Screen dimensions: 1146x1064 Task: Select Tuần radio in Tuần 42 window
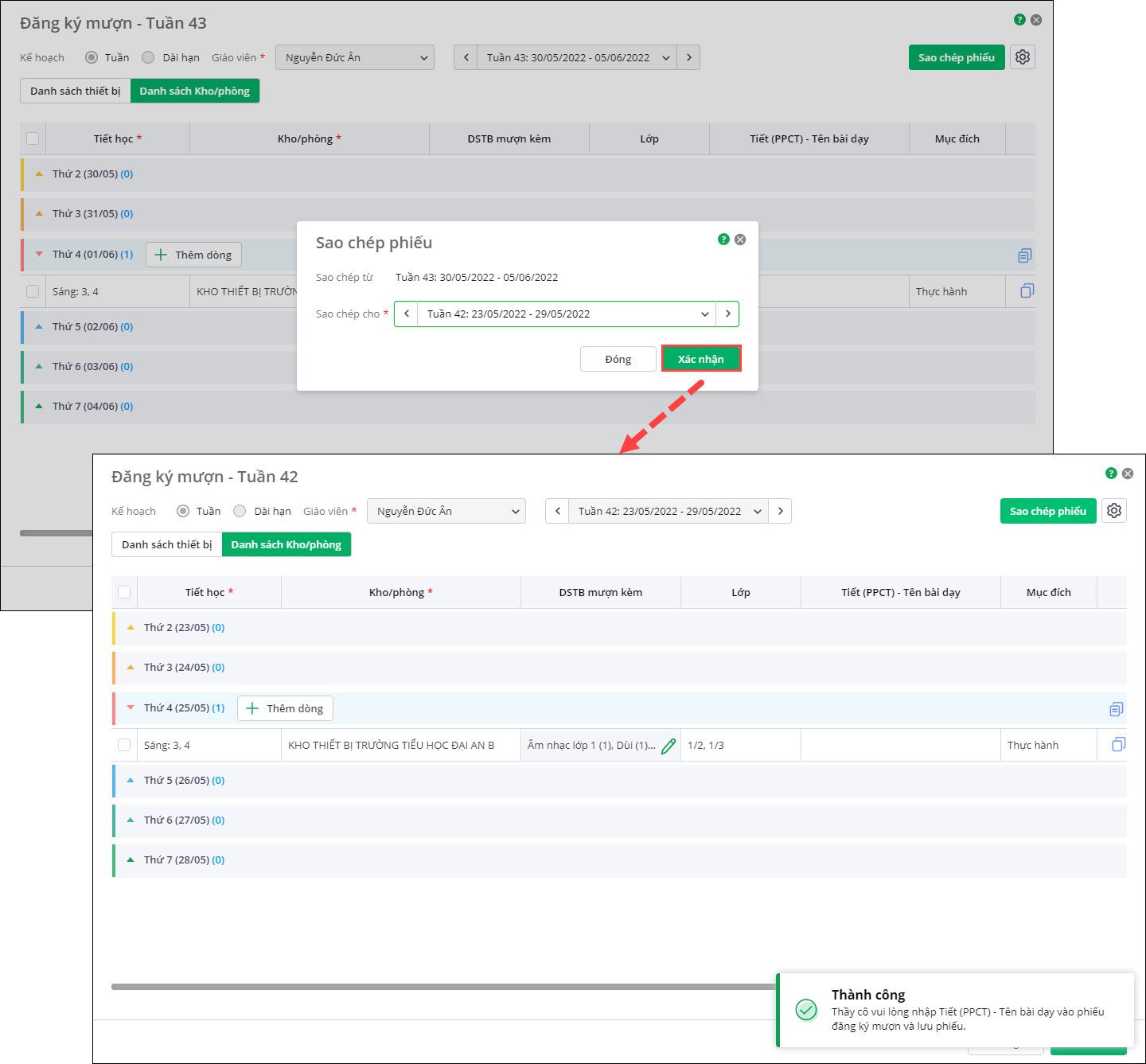point(183,511)
